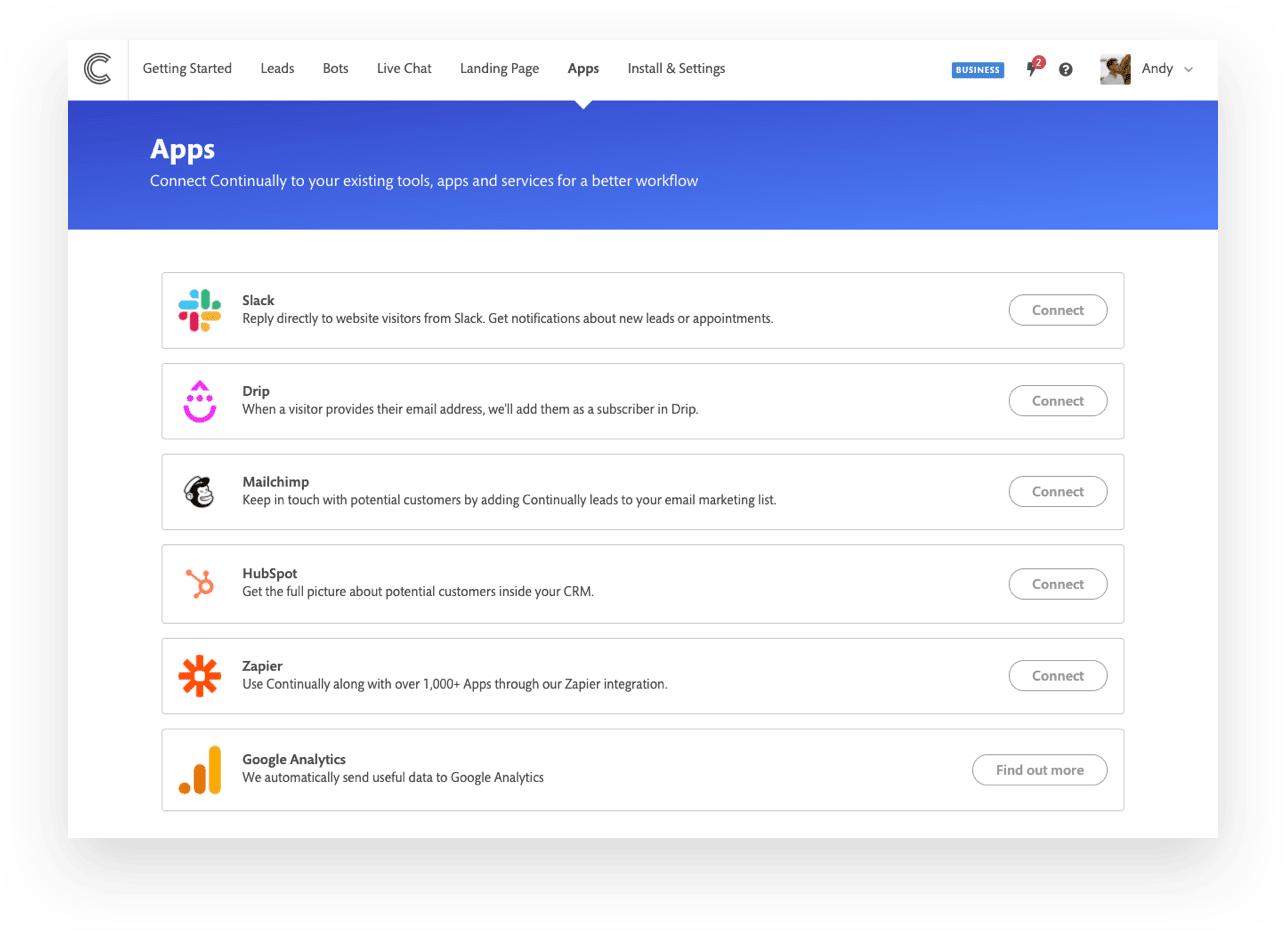Click the Google Analytics title text
Image resolution: width=1286 pixels, height=934 pixels.
294,760
